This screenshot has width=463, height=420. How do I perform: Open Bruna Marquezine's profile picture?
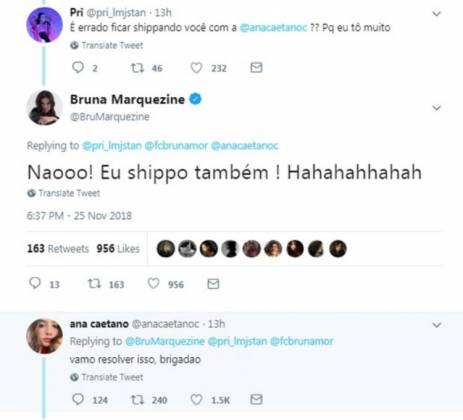coord(44,107)
